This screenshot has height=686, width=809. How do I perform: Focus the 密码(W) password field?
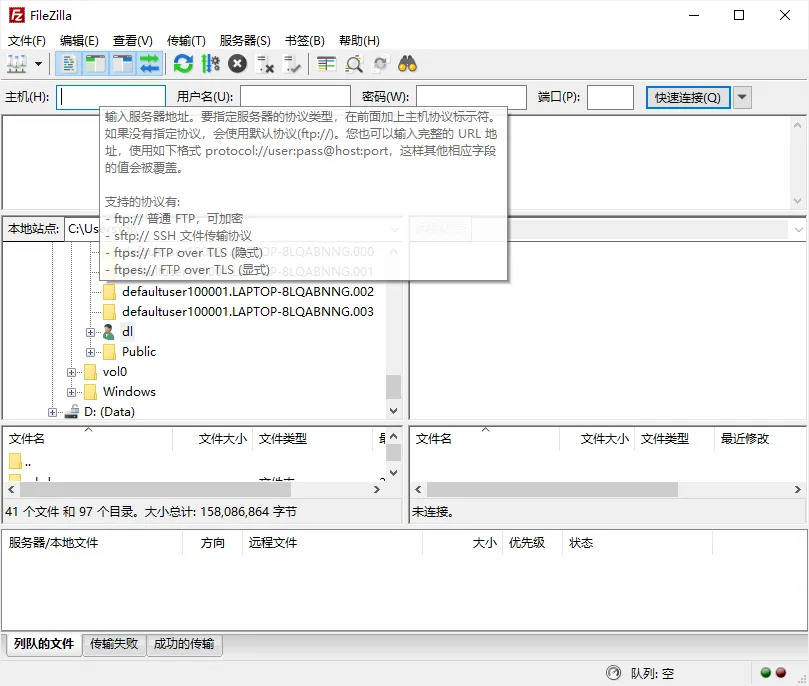point(471,97)
